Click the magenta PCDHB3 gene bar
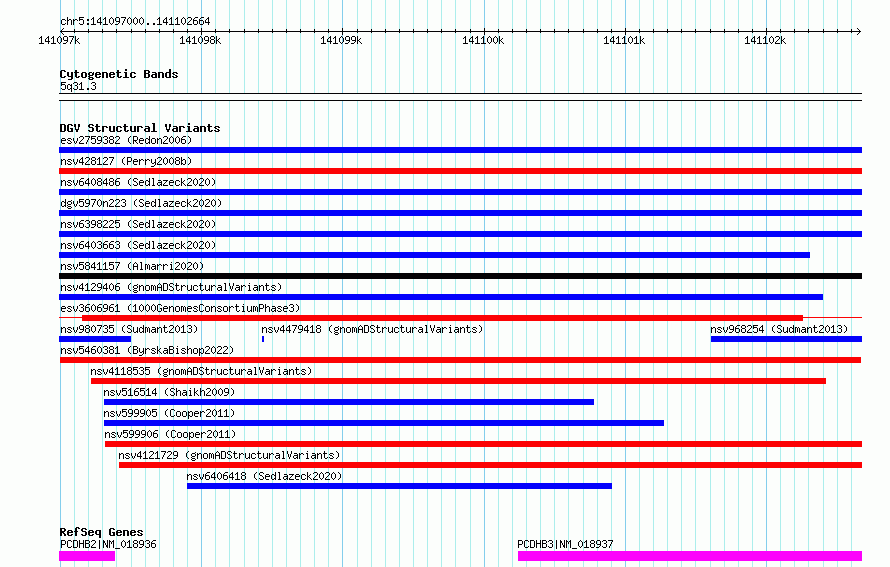This screenshot has height=567, width=890. [x=690, y=556]
